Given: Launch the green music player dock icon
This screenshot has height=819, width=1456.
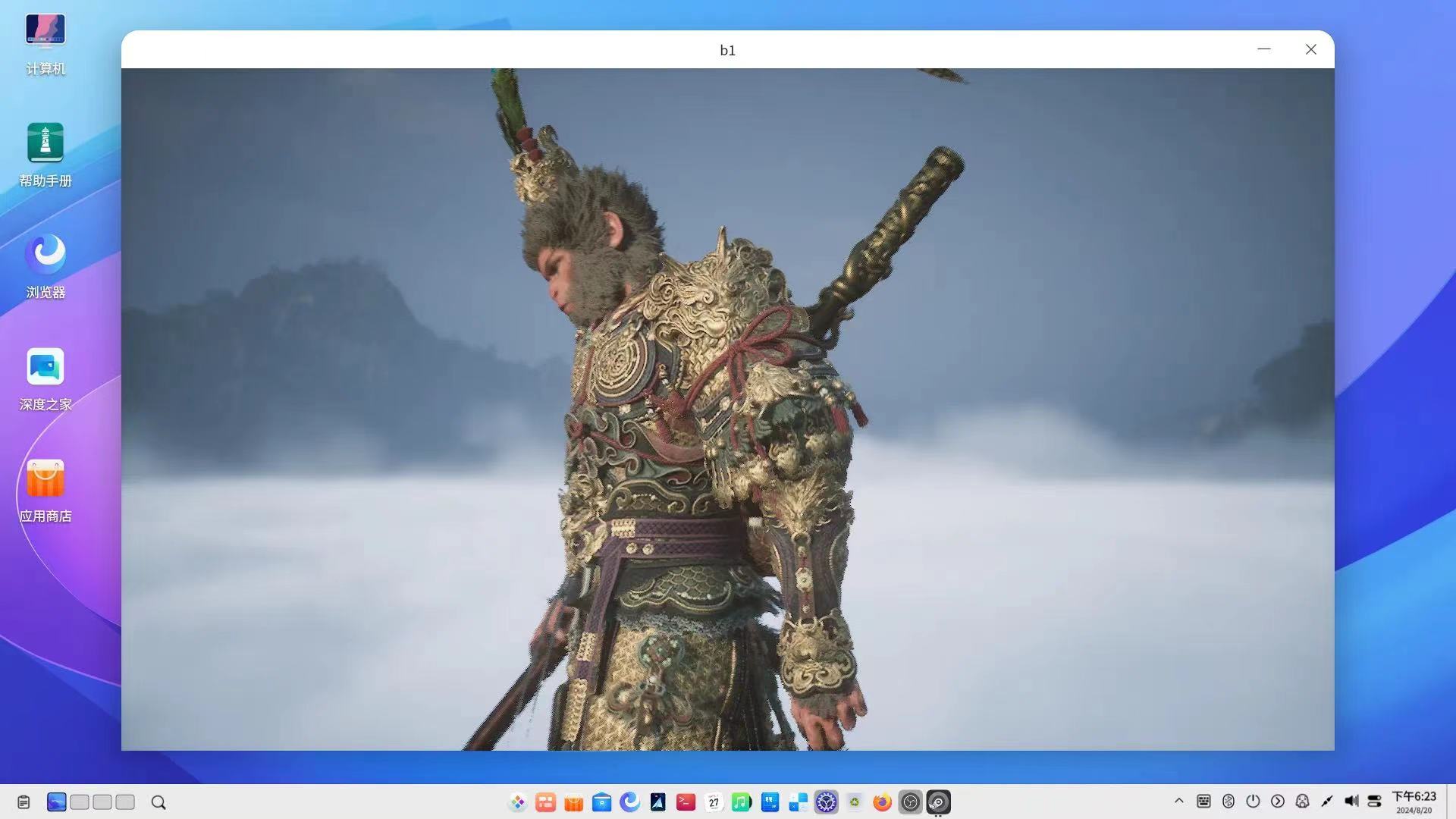Looking at the screenshot, I should tap(742, 802).
